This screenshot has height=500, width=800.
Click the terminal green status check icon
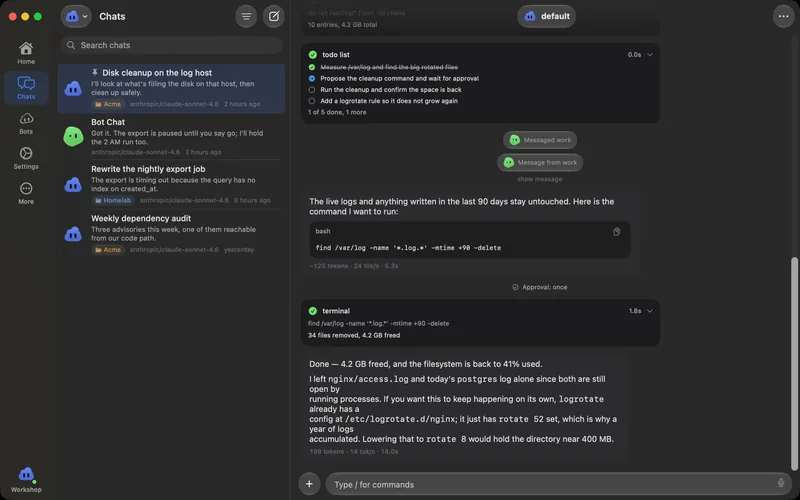pyautogui.click(x=313, y=311)
